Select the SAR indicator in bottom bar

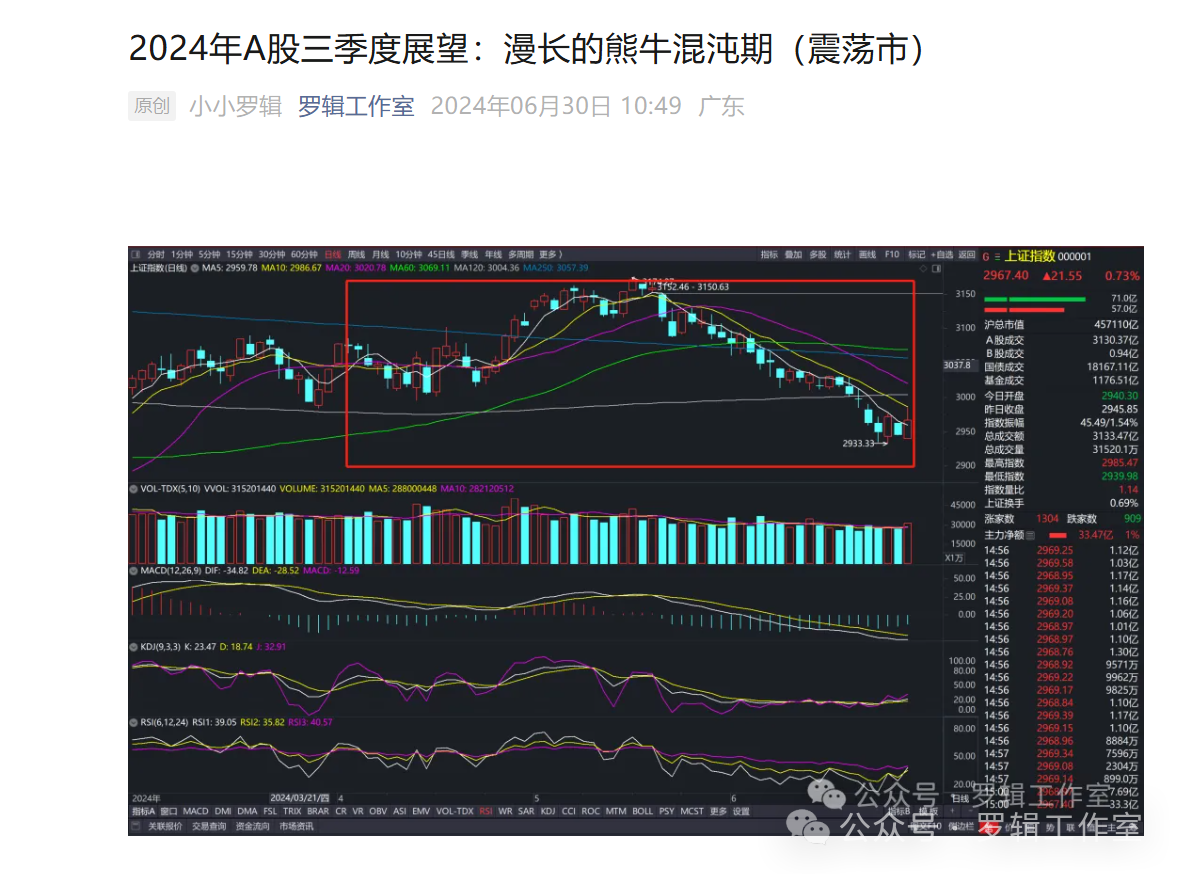526,812
